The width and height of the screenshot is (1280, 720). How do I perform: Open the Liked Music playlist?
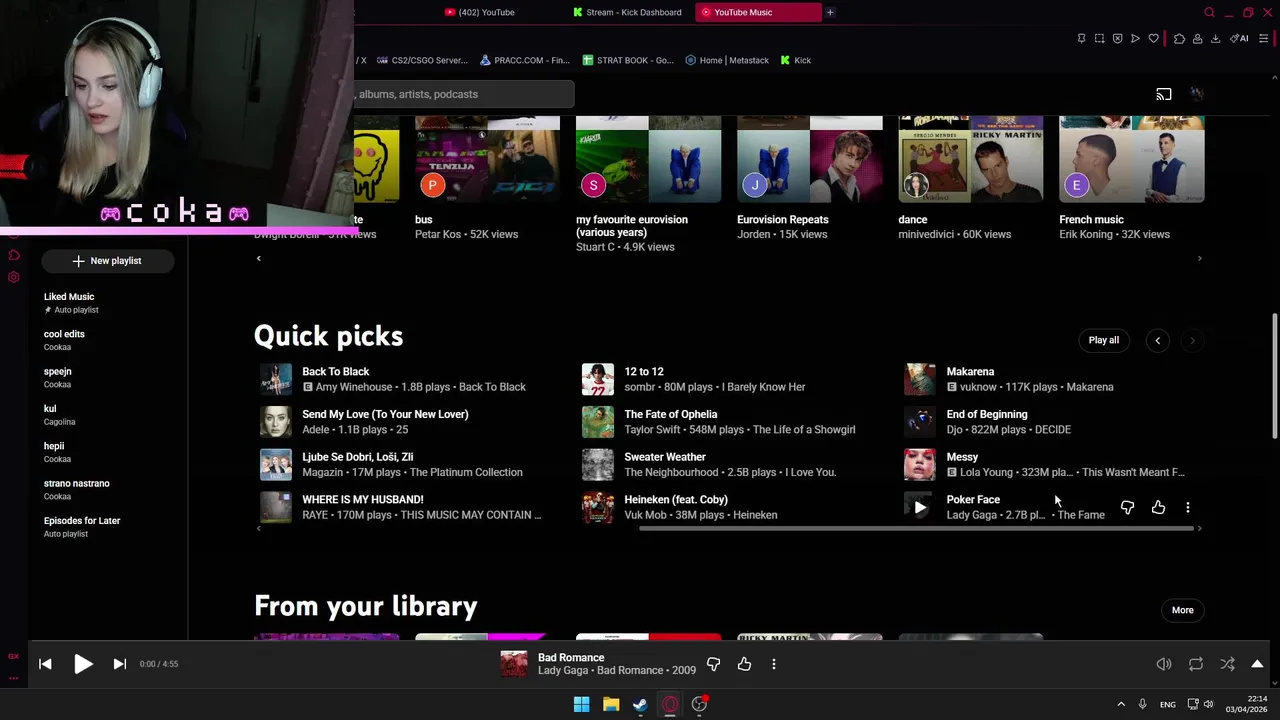point(107,303)
